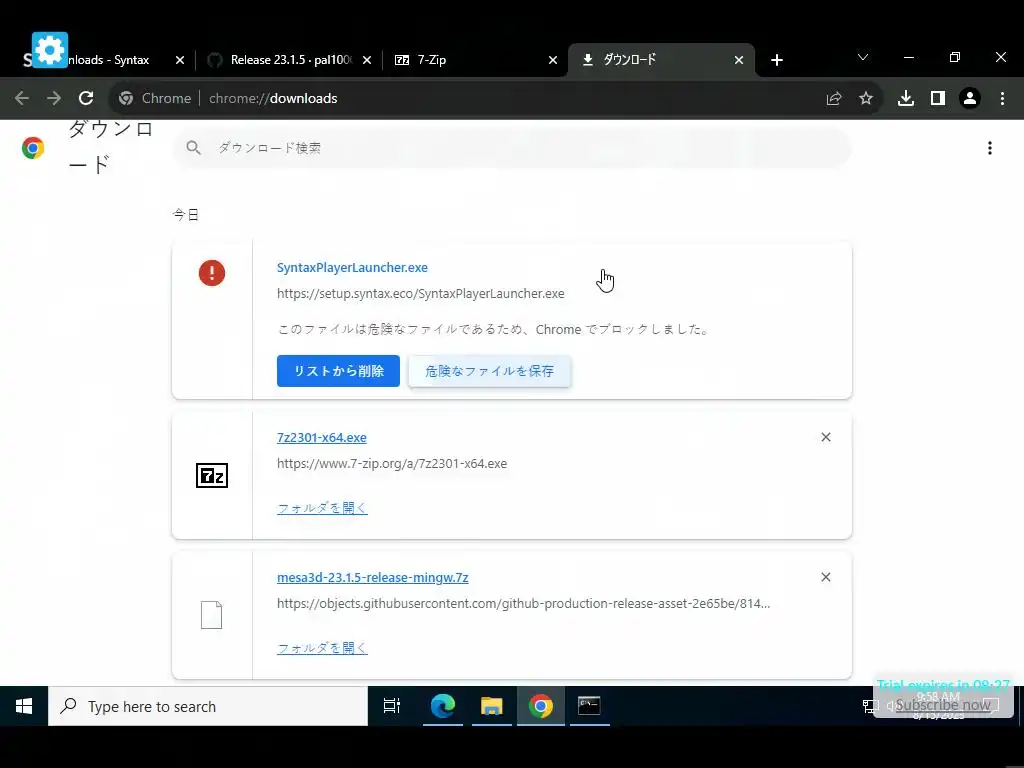Open the downloads page more actions menu
Image resolution: width=1024 pixels, height=768 pixels.
pos(990,148)
